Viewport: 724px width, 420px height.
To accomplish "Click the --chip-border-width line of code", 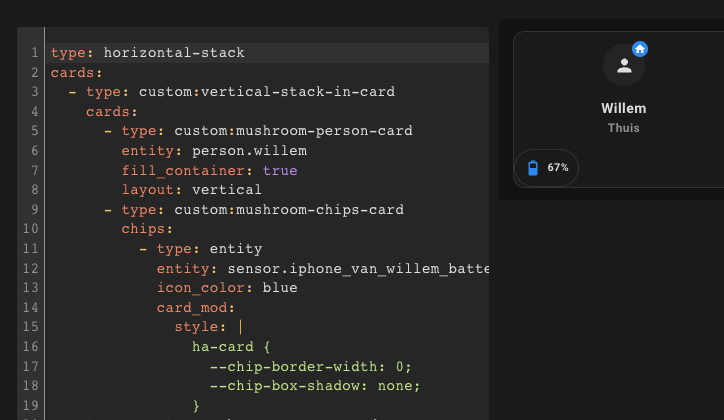I will 310,366.
